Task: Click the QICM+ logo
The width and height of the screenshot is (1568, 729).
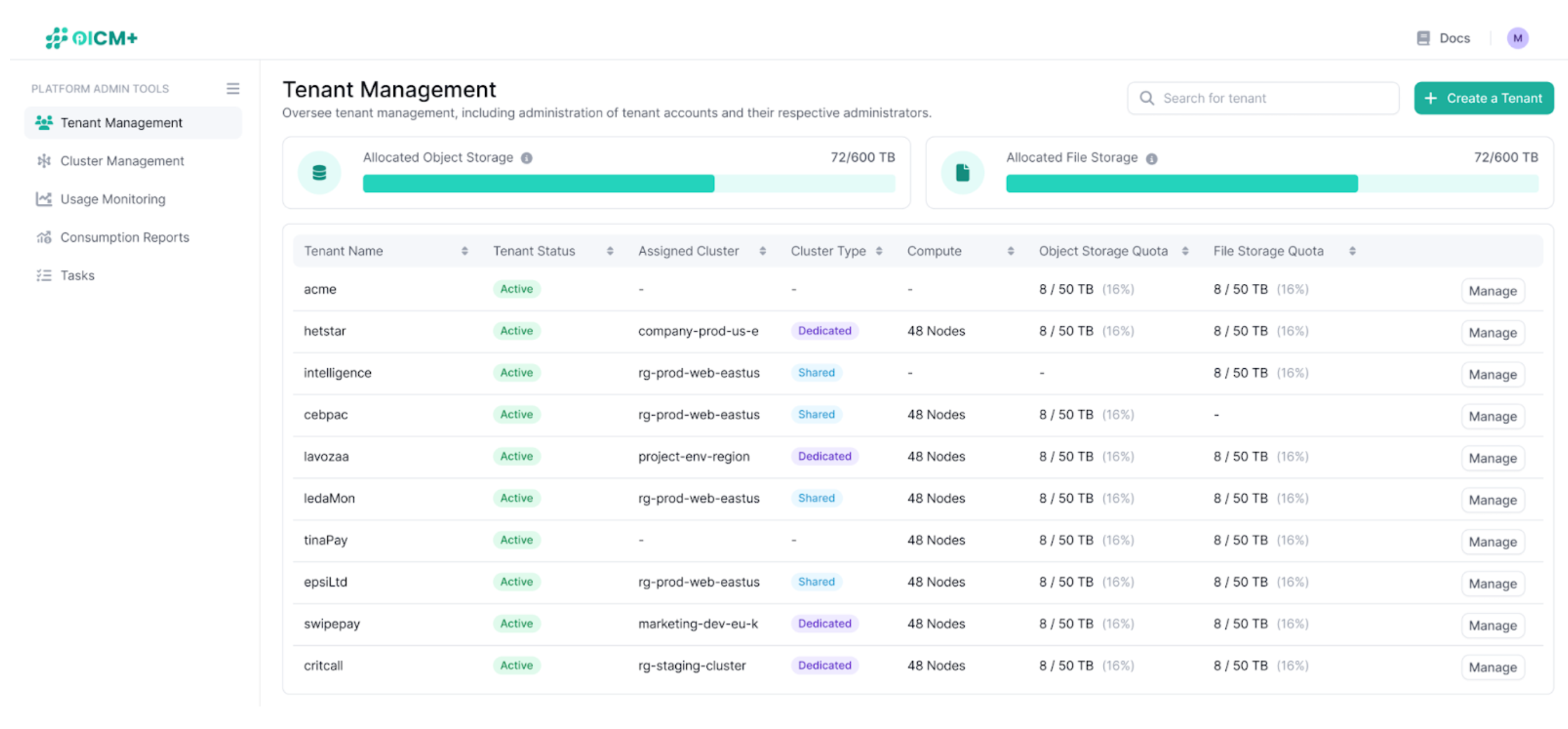Action: (89, 38)
